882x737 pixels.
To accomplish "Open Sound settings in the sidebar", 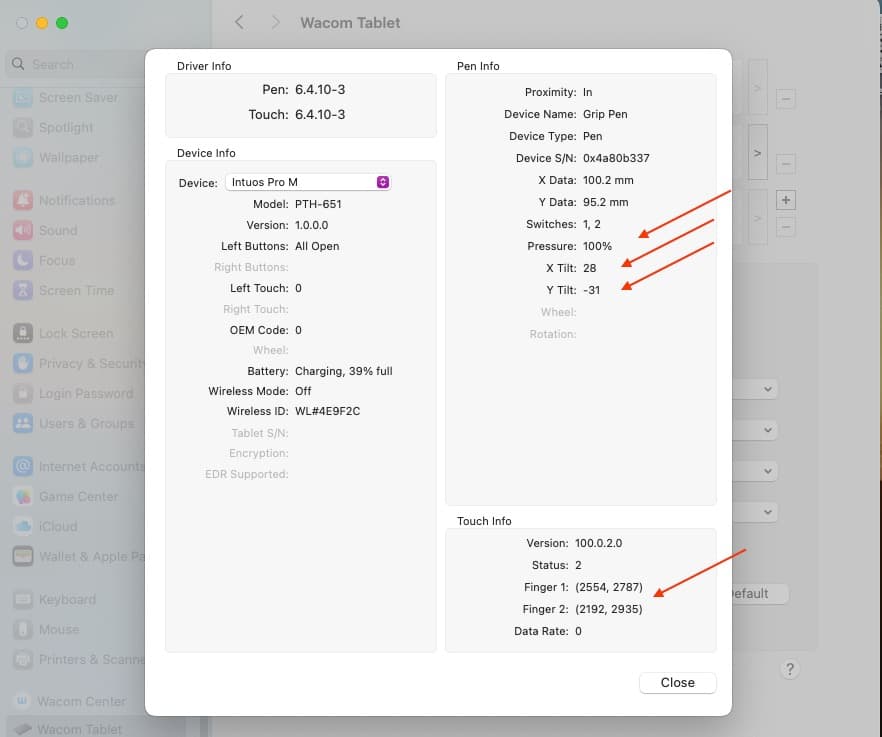I will coord(57,230).
